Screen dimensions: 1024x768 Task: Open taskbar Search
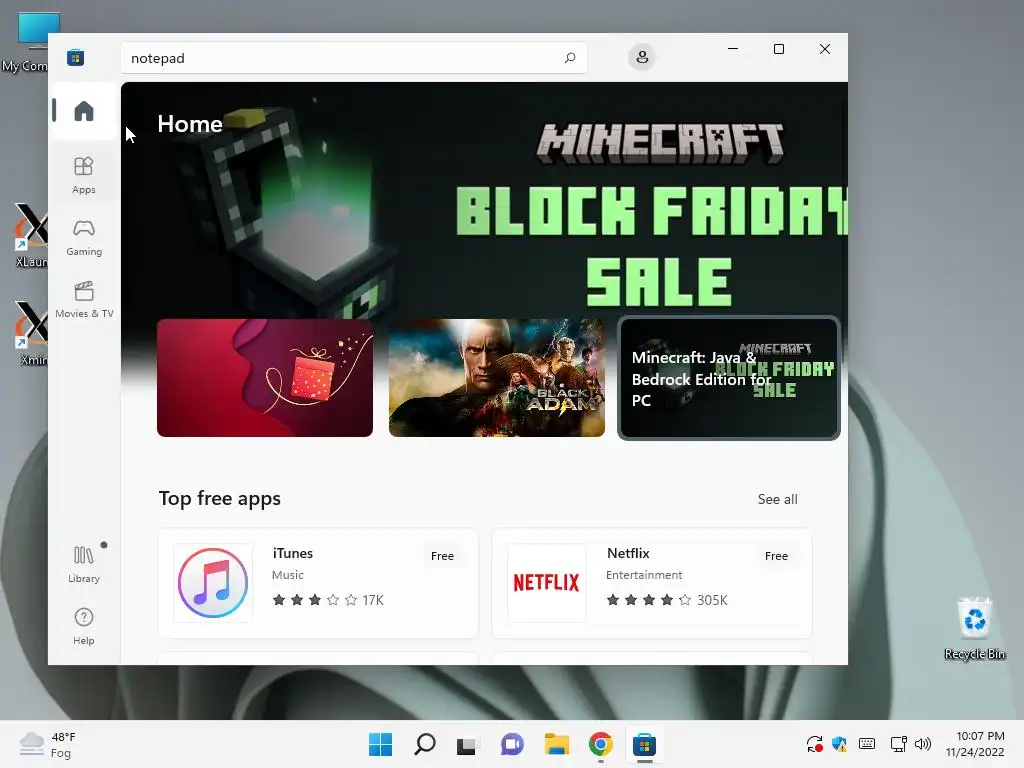coord(424,744)
